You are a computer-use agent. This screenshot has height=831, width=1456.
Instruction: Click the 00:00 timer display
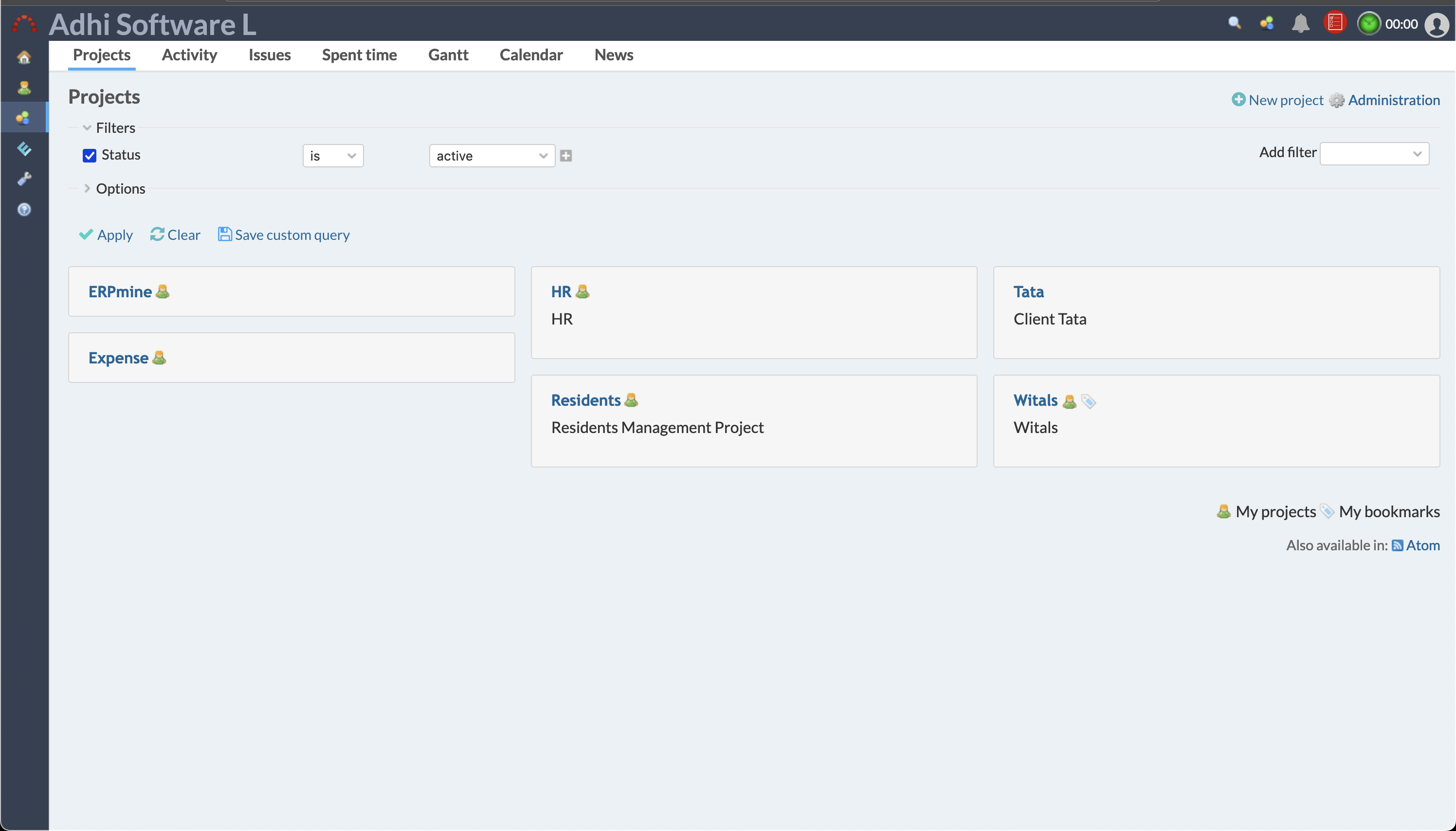click(1401, 24)
